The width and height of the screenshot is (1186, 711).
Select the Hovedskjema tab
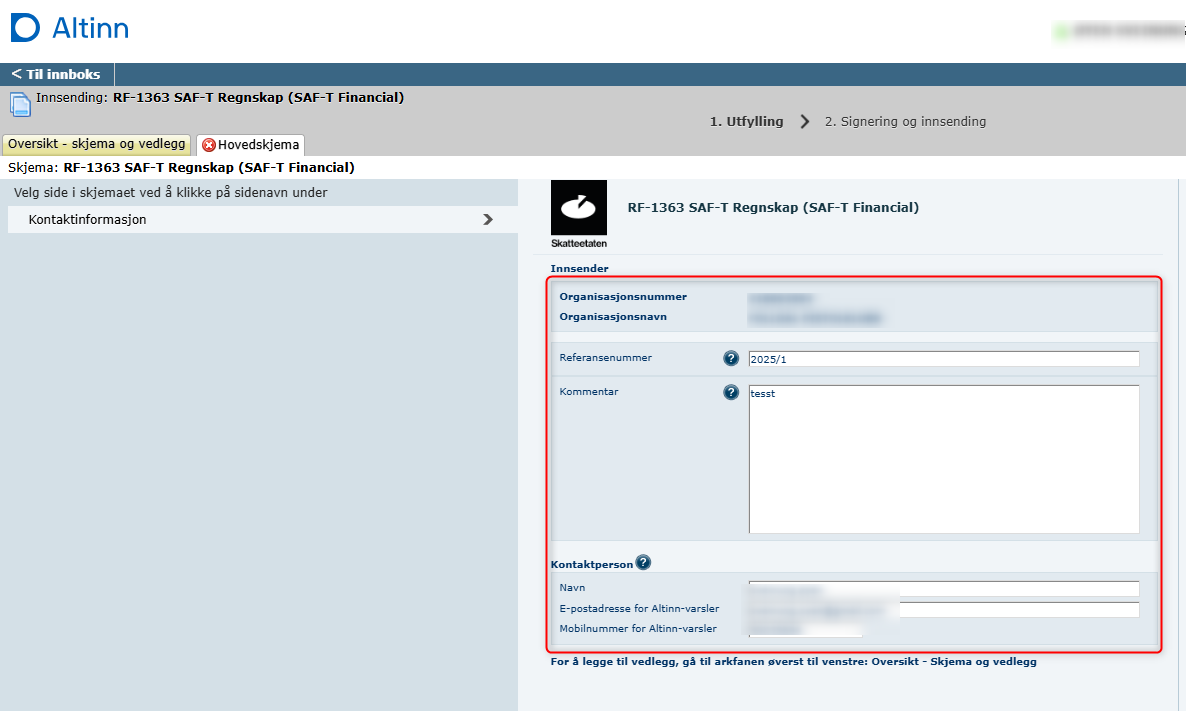(x=250, y=144)
